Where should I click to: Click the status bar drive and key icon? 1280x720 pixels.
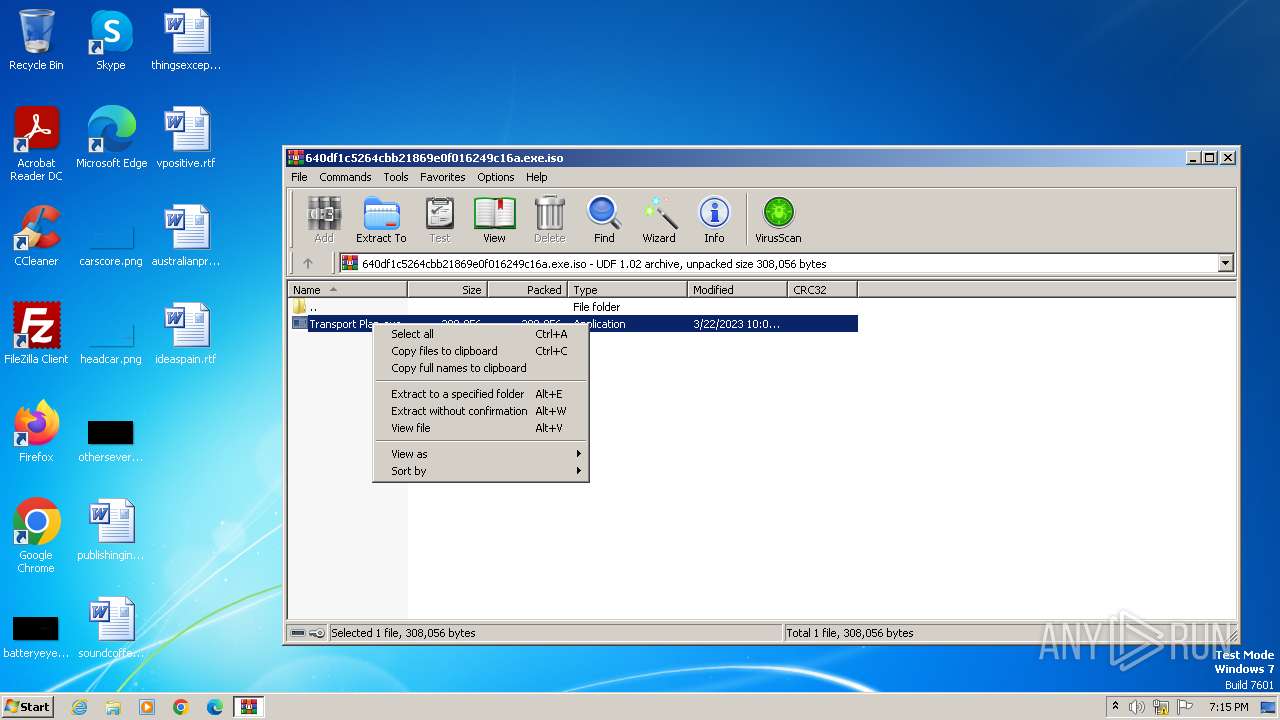pos(307,633)
